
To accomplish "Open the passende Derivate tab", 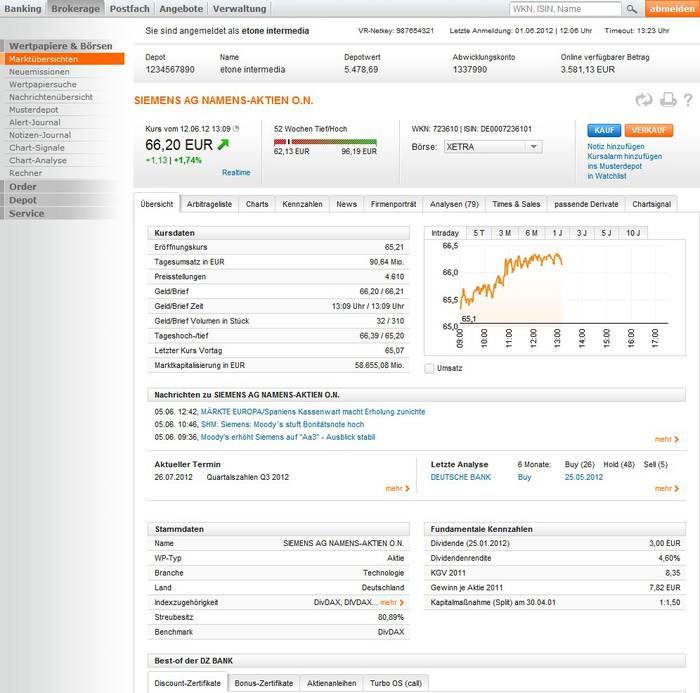I will click(586, 204).
